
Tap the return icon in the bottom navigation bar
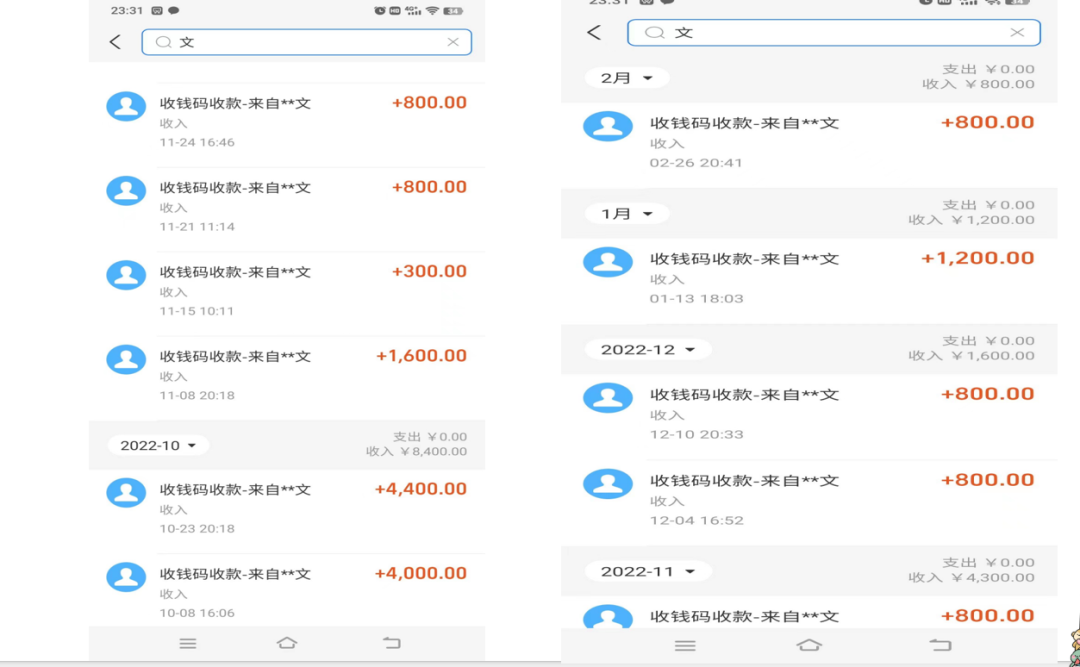tap(392, 643)
